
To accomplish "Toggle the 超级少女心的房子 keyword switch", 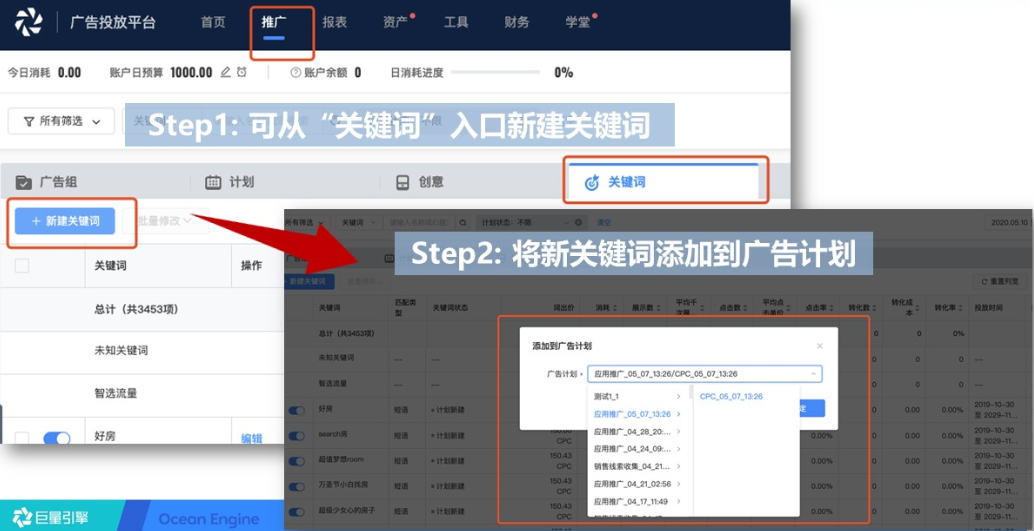I will point(297,511).
